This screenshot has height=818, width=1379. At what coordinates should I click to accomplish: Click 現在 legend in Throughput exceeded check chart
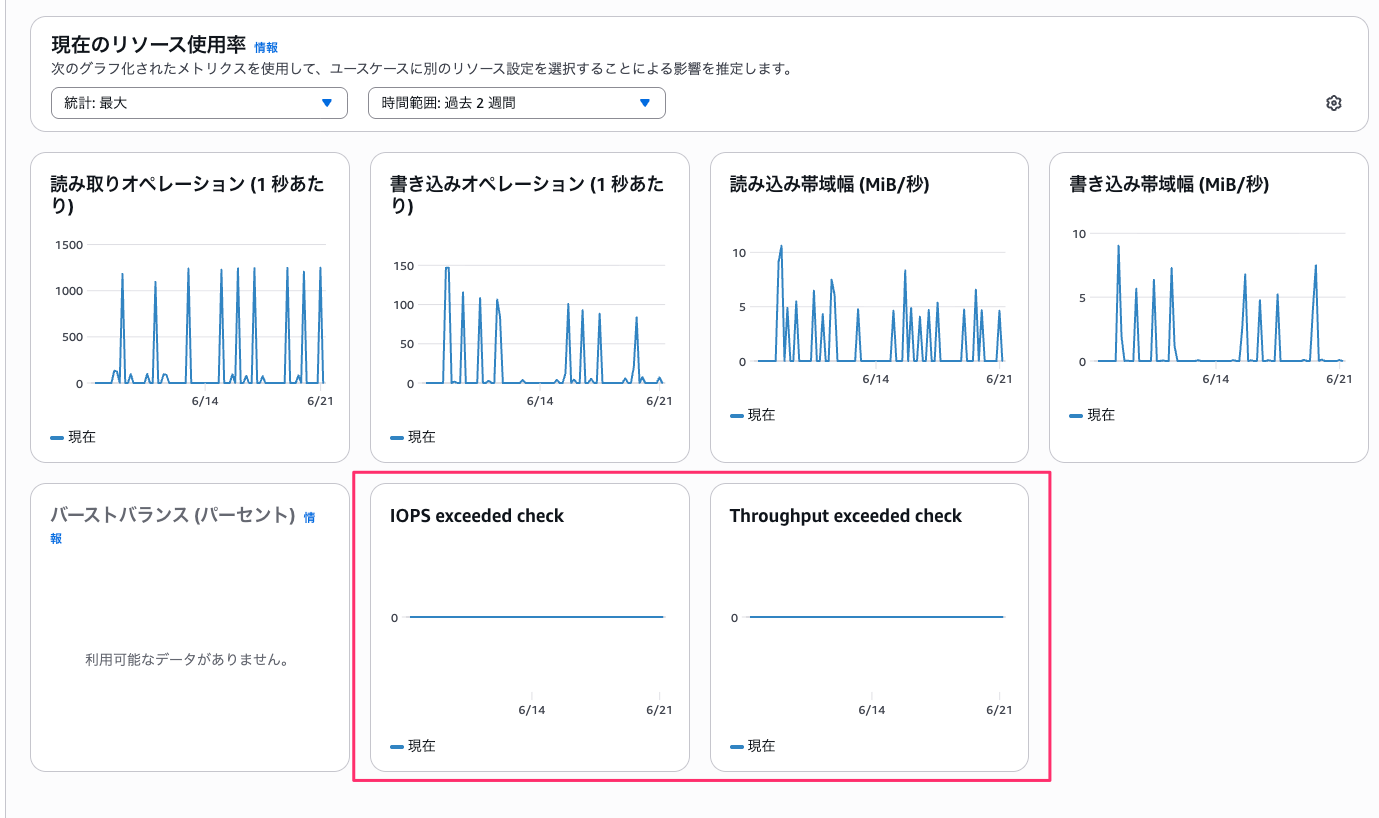(753, 746)
